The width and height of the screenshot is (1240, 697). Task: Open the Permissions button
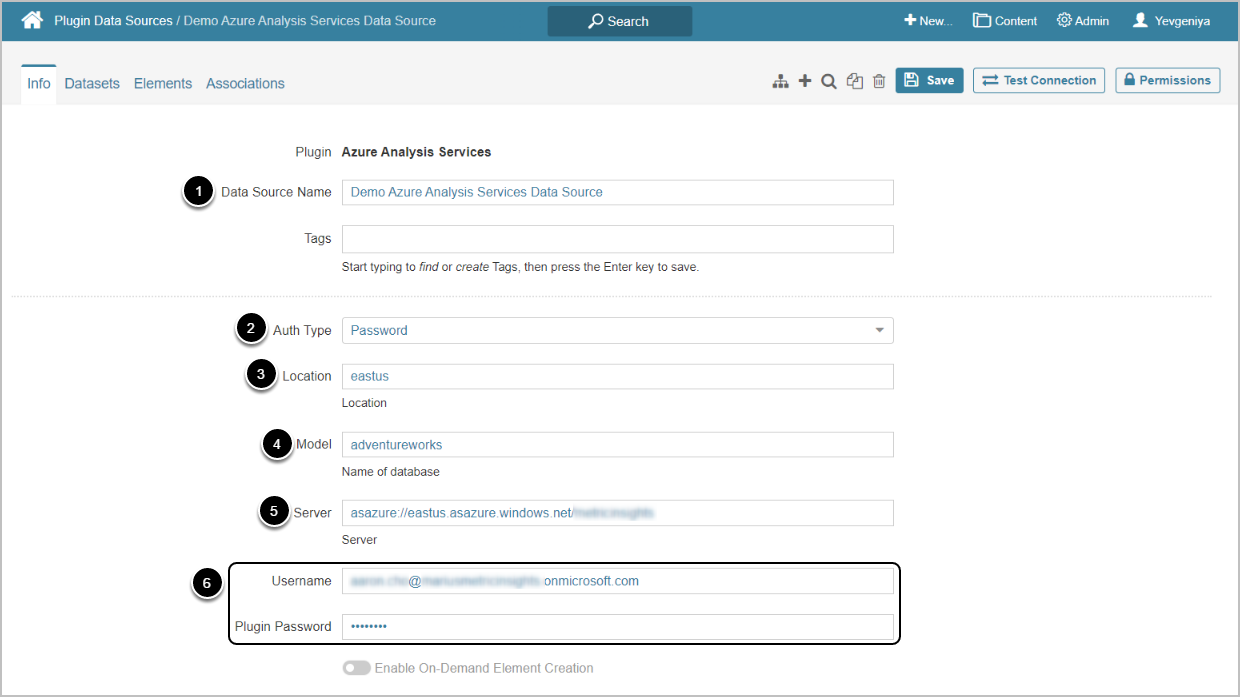pos(1167,80)
